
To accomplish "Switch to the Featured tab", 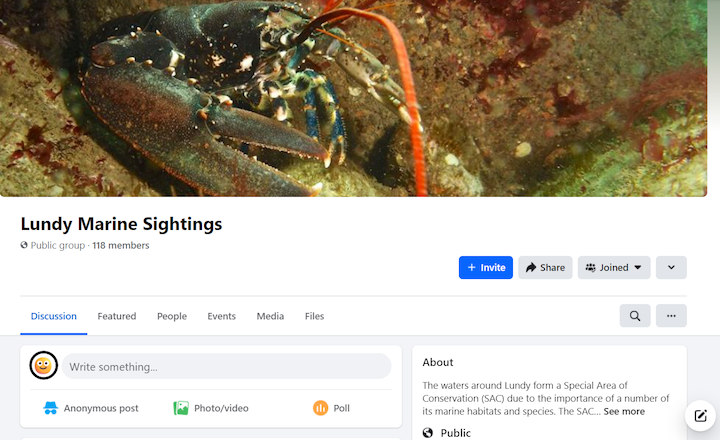I will click(117, 316).
